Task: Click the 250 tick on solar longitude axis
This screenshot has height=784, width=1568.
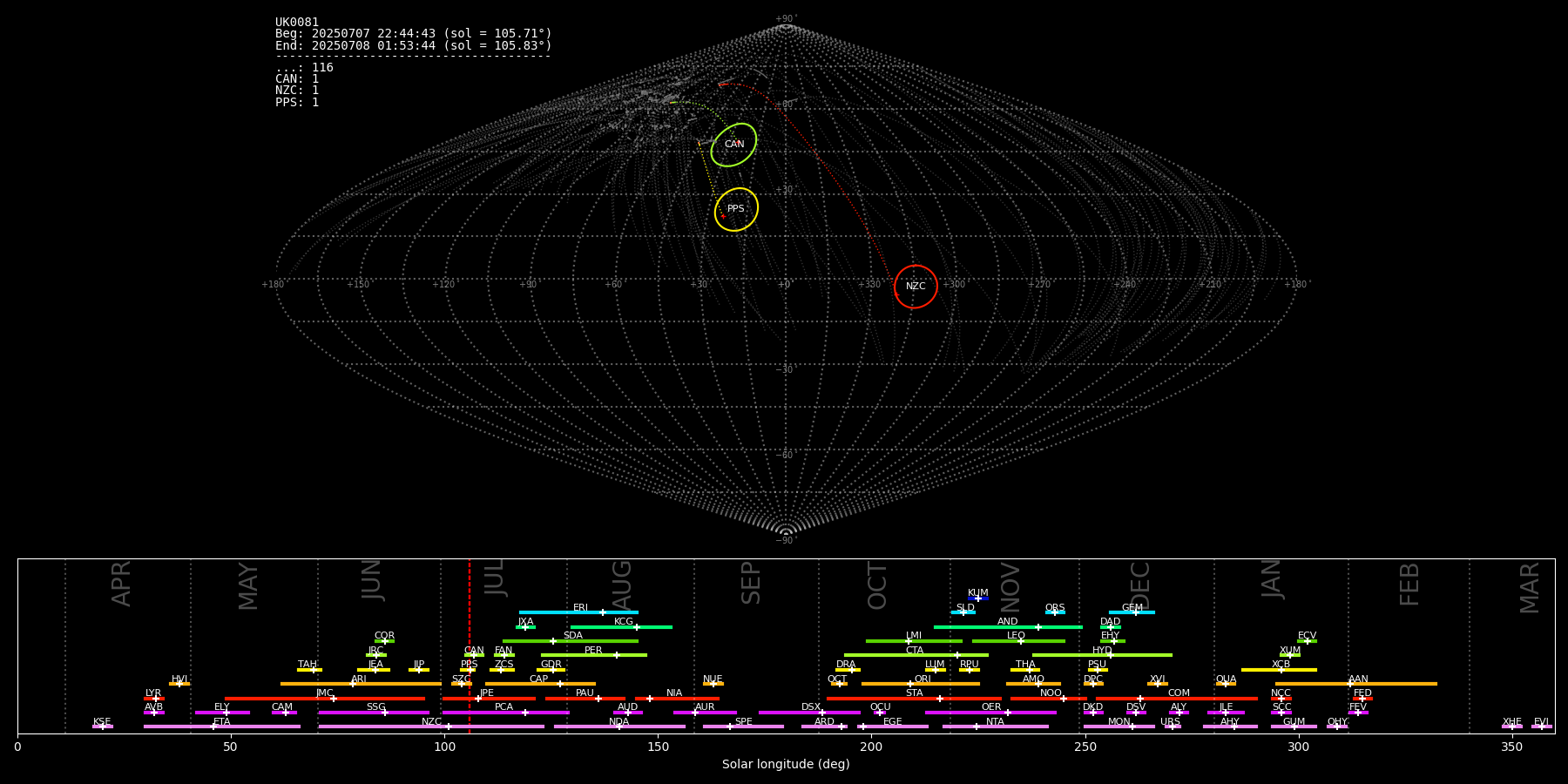Action: click(x=1085, y=747)
